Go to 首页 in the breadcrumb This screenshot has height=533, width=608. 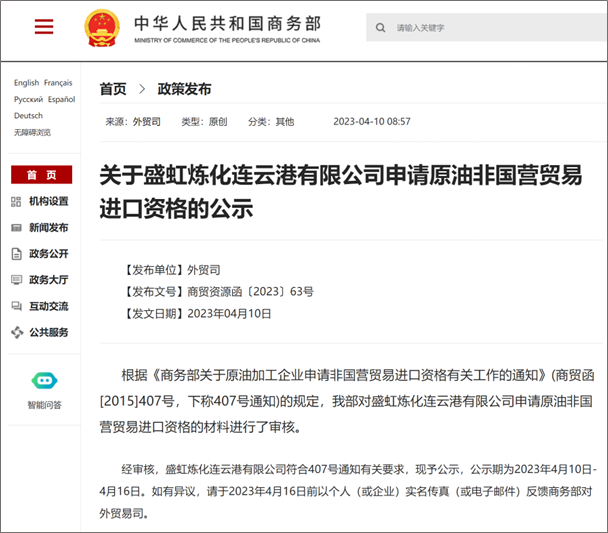[x=113, y=89]
